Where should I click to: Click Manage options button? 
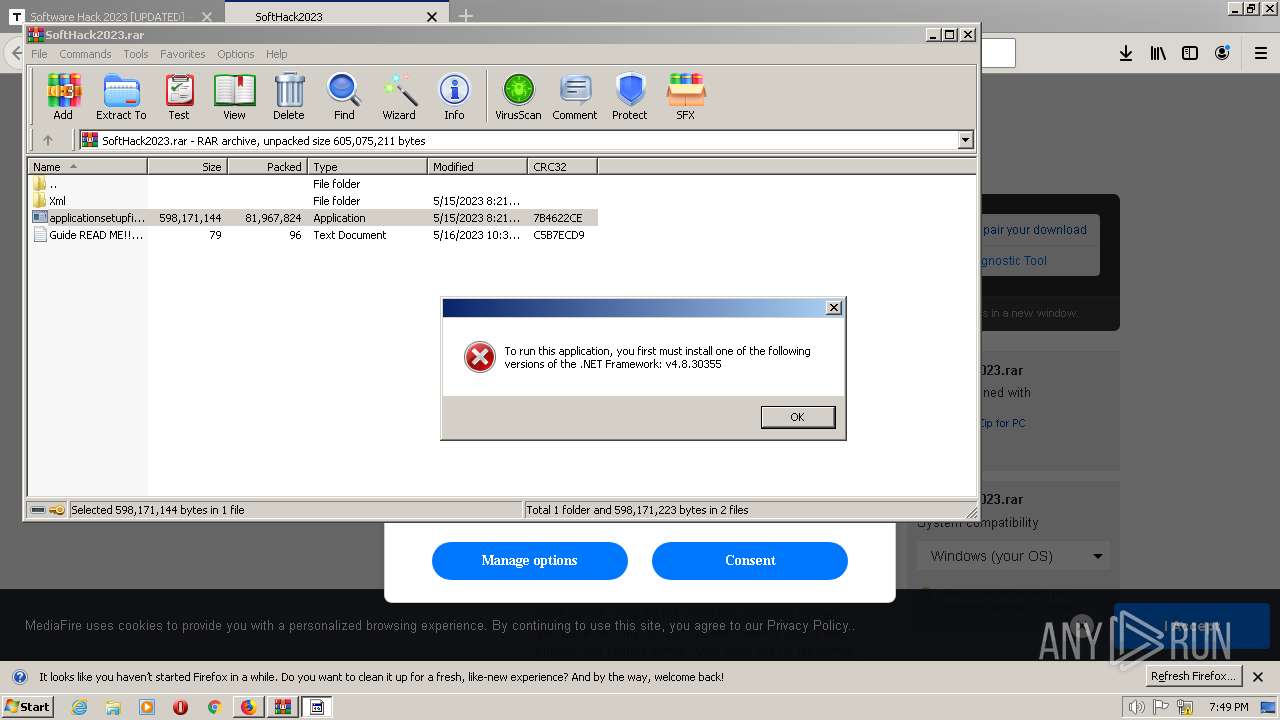pyautogui.click(x=529, y=560)
